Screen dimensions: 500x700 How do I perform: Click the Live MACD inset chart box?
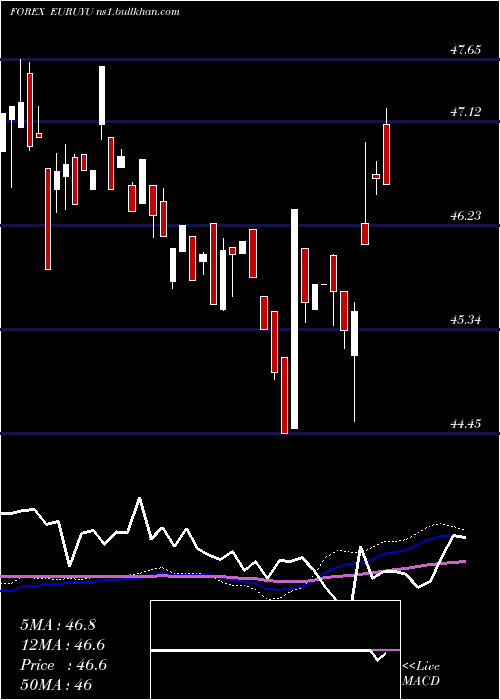tap(275, 650)
